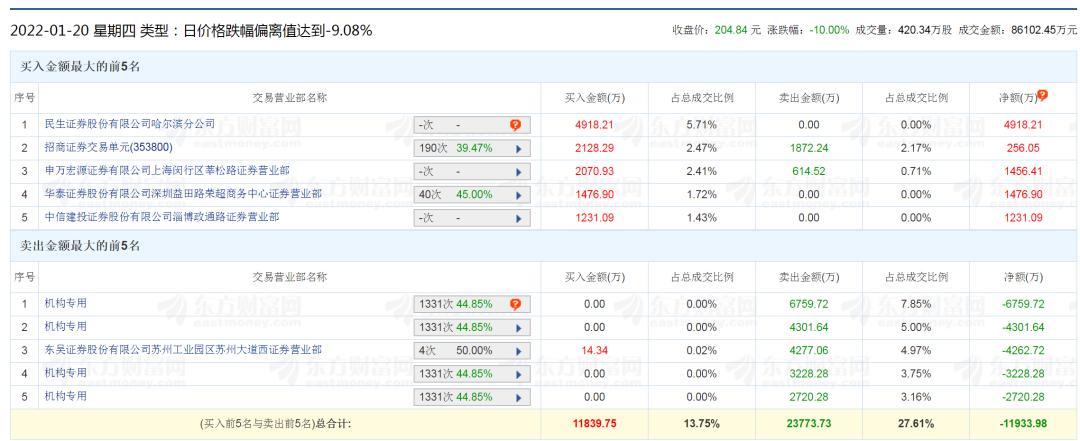Expand arrow in fifth 机构专用 sell row
1080x441 pixels.
click(518, 398)
